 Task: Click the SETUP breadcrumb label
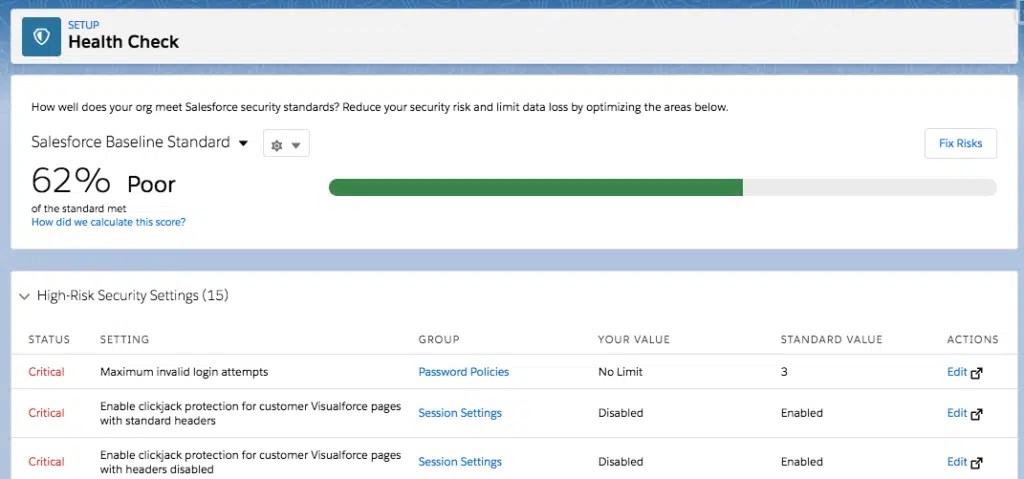pos(84,25)
